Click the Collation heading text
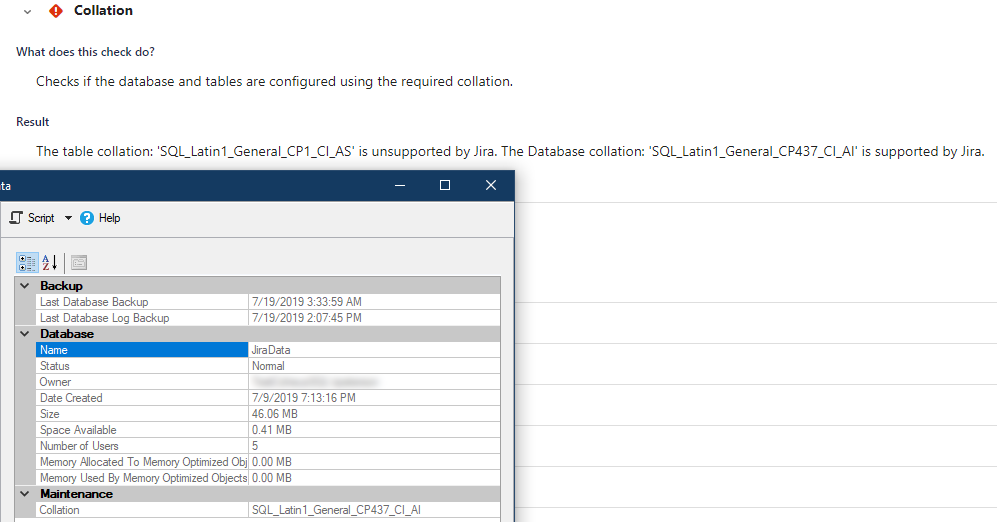Image resolution: width=997 pixels, height=522 pixels. tap(103, 10)
